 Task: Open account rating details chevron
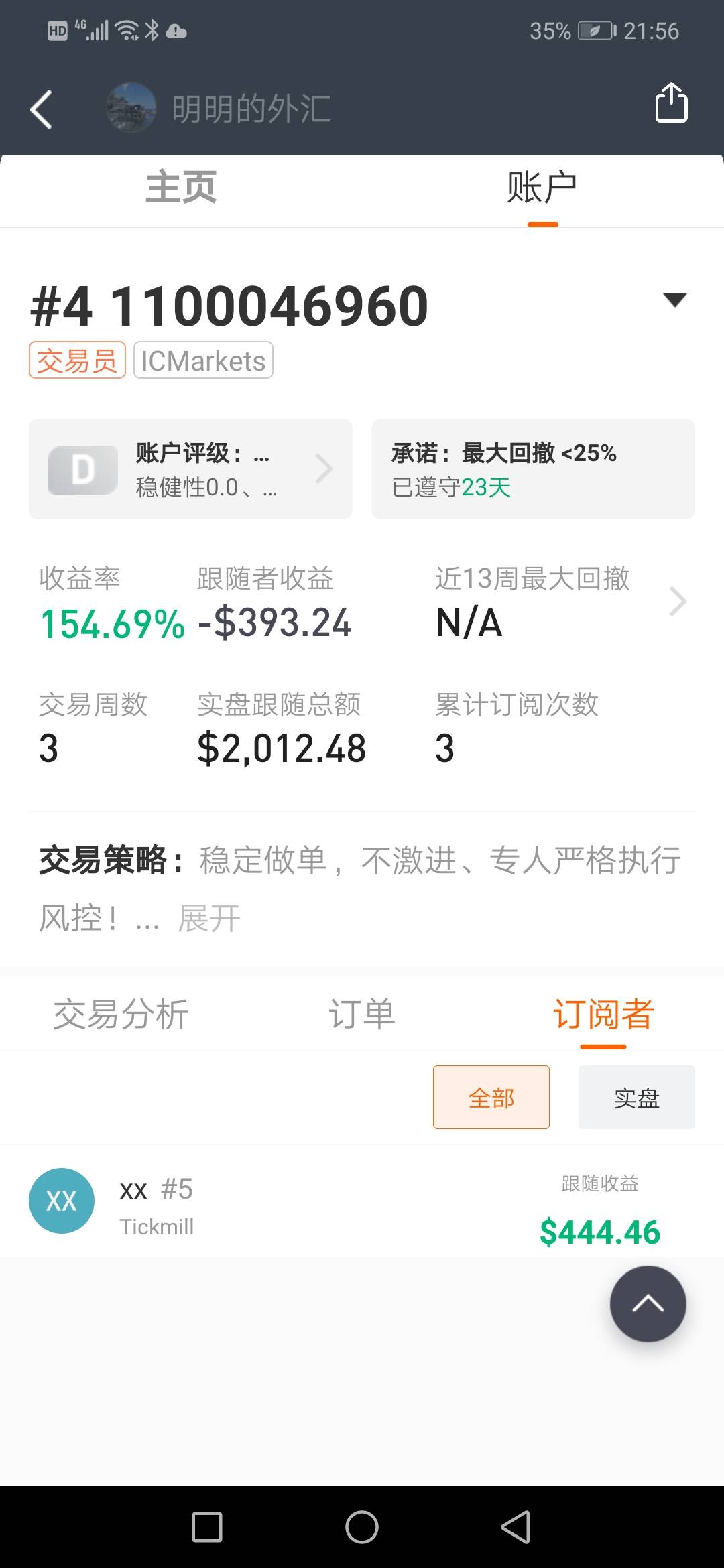coord(324,469)
